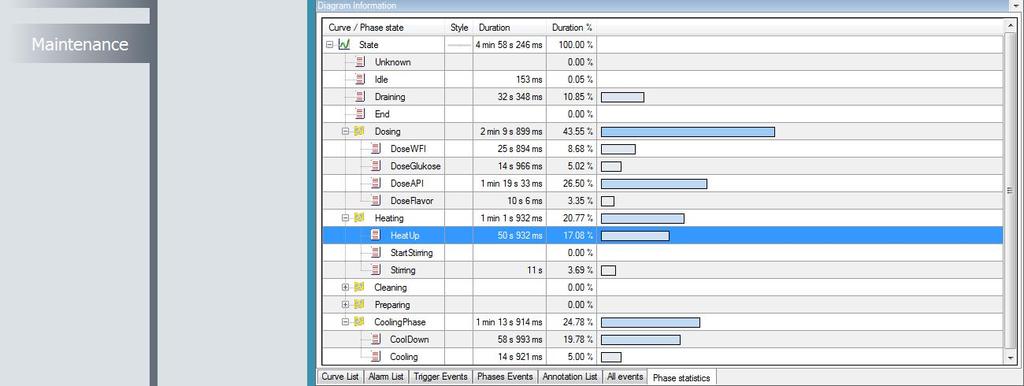Open the Maintenance section
The height and width of the screenshot is (386, 1024).
click(80, 44)
